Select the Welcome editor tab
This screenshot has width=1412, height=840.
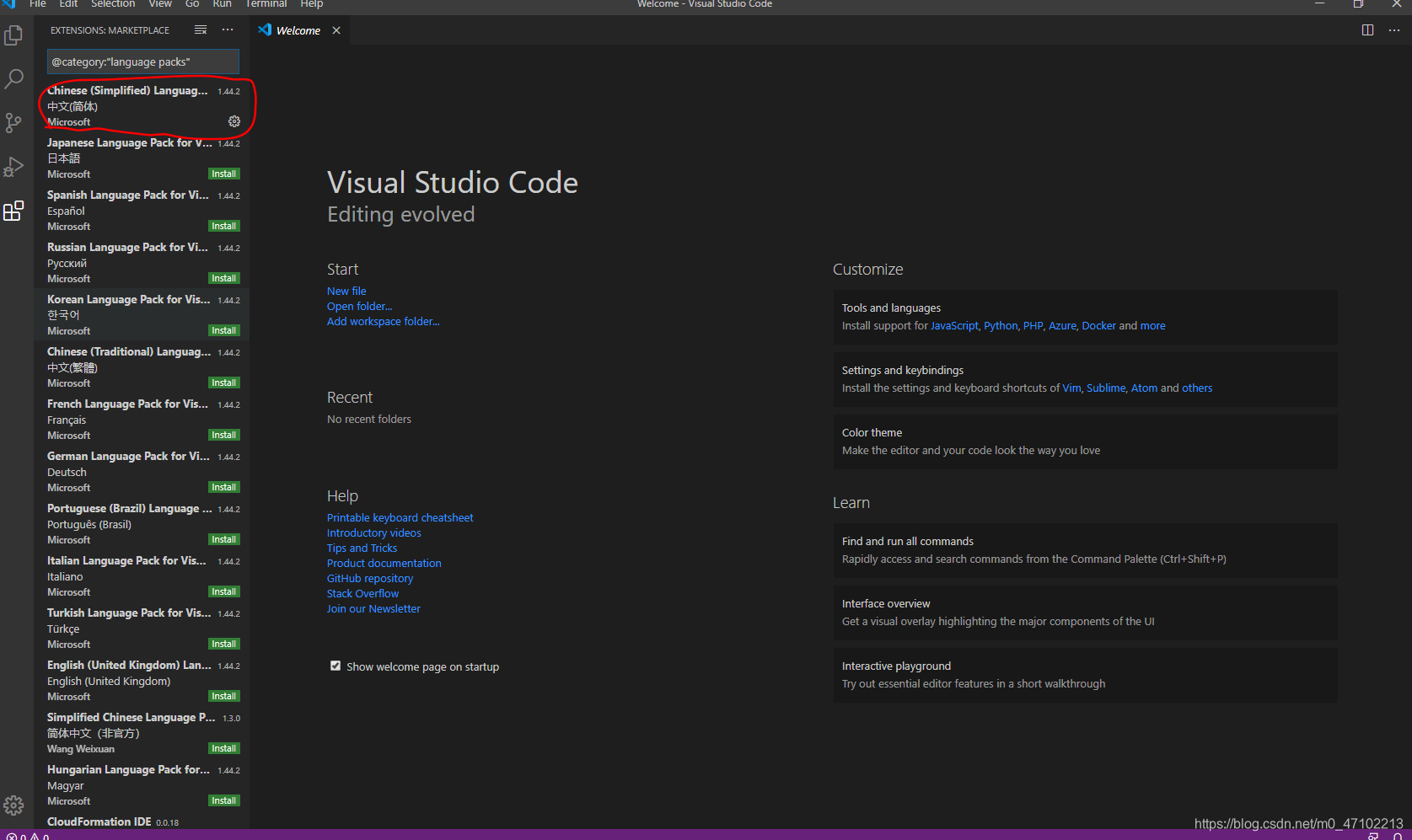point(298,30)
